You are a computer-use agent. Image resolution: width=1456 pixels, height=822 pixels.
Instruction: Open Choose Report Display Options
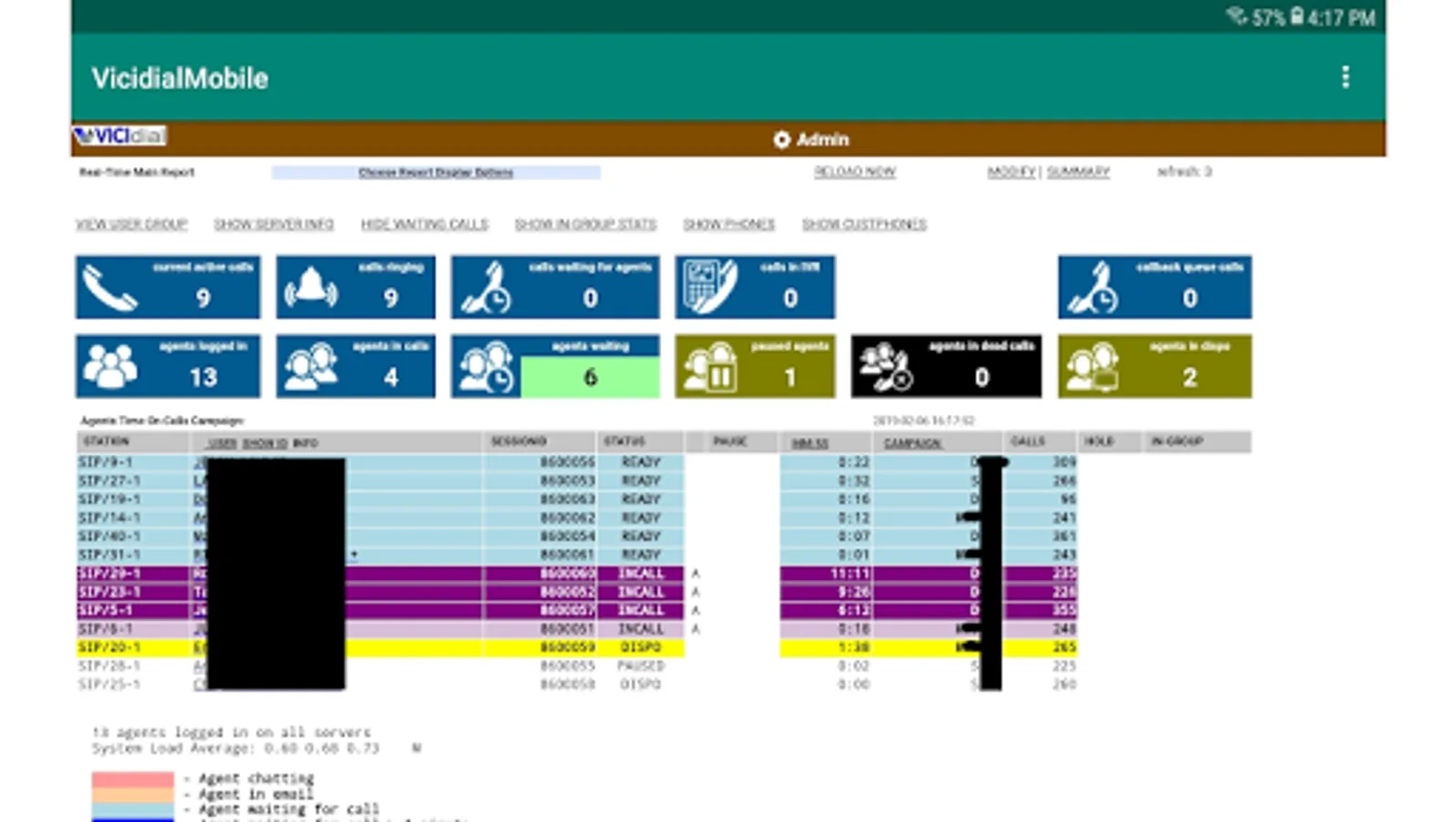coord(436,173)
